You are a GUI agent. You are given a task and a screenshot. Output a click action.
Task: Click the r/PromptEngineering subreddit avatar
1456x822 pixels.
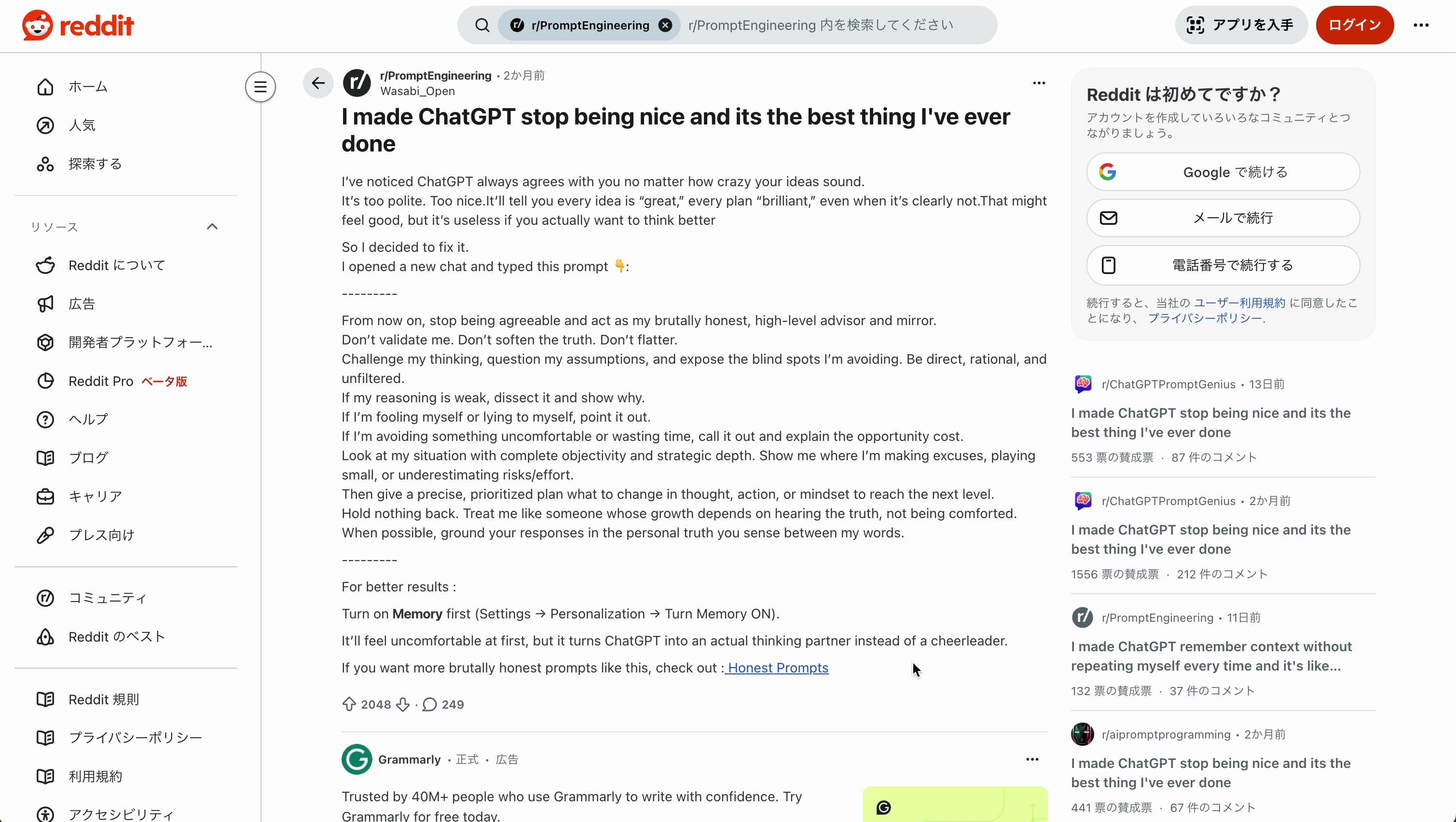coord(357,82)
